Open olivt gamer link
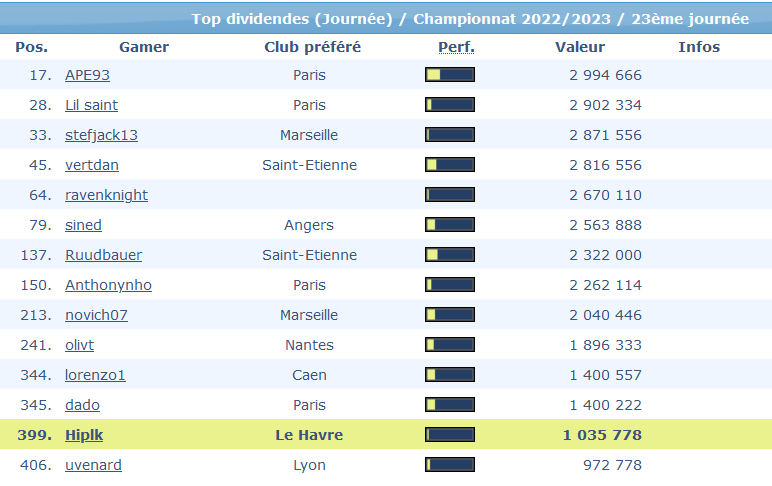Viewport: 772px width, 486px height. tap(79, 345)
